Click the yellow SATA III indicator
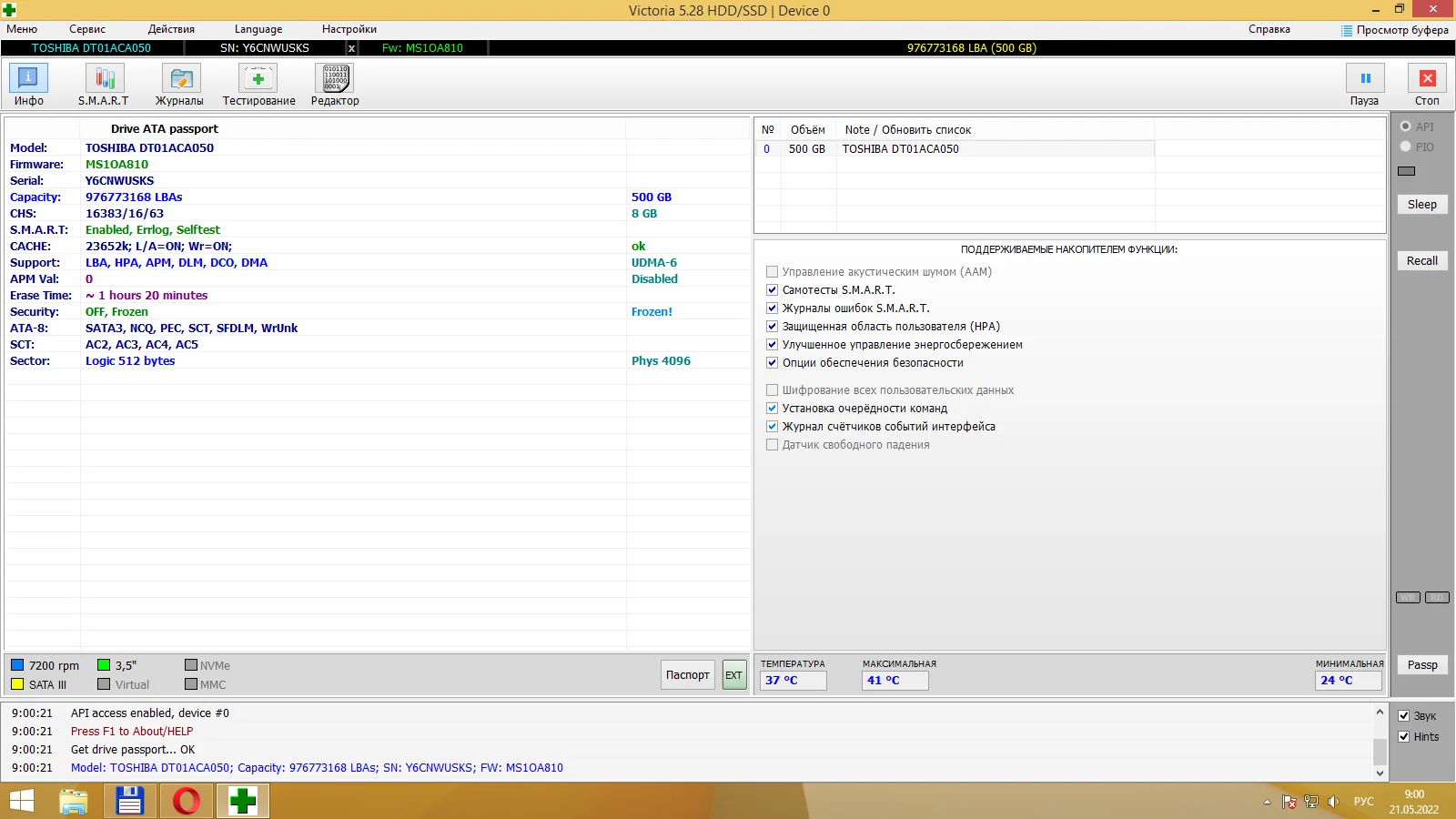The image size is (1456, 819). point(17,684)
